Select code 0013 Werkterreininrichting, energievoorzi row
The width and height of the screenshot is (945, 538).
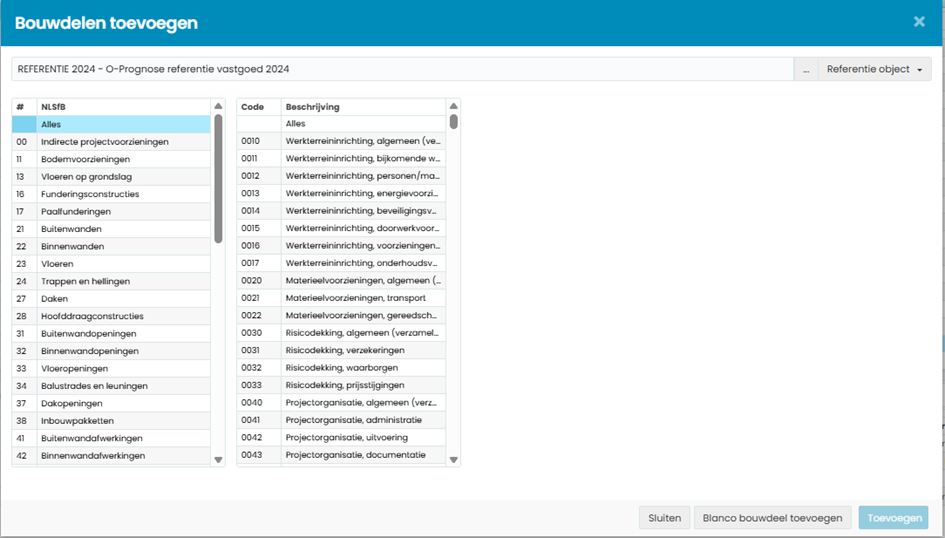coord(341,193)
